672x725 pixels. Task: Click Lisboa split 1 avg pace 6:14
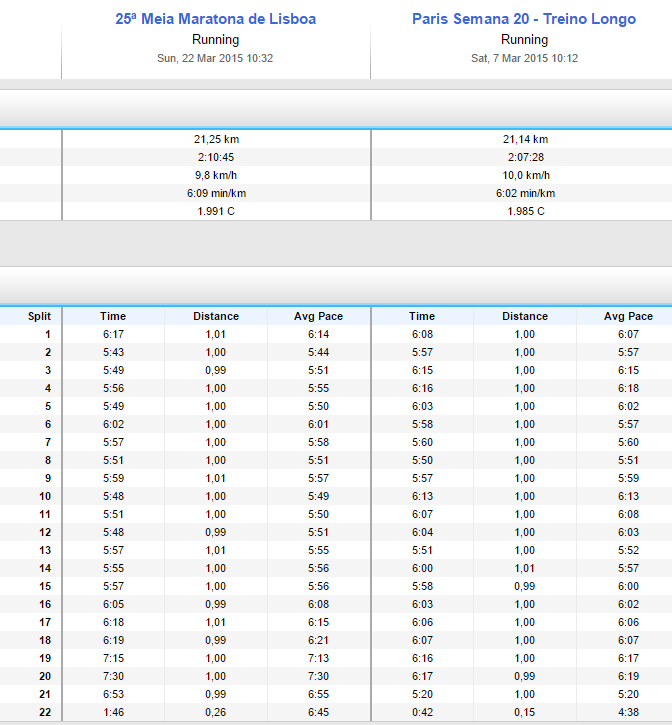pyautogui.click(x=319, y=334)
